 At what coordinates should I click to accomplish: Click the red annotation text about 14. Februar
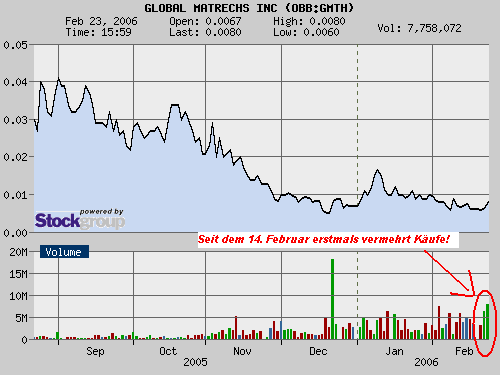pyautogui.click(x=323, y=239)
